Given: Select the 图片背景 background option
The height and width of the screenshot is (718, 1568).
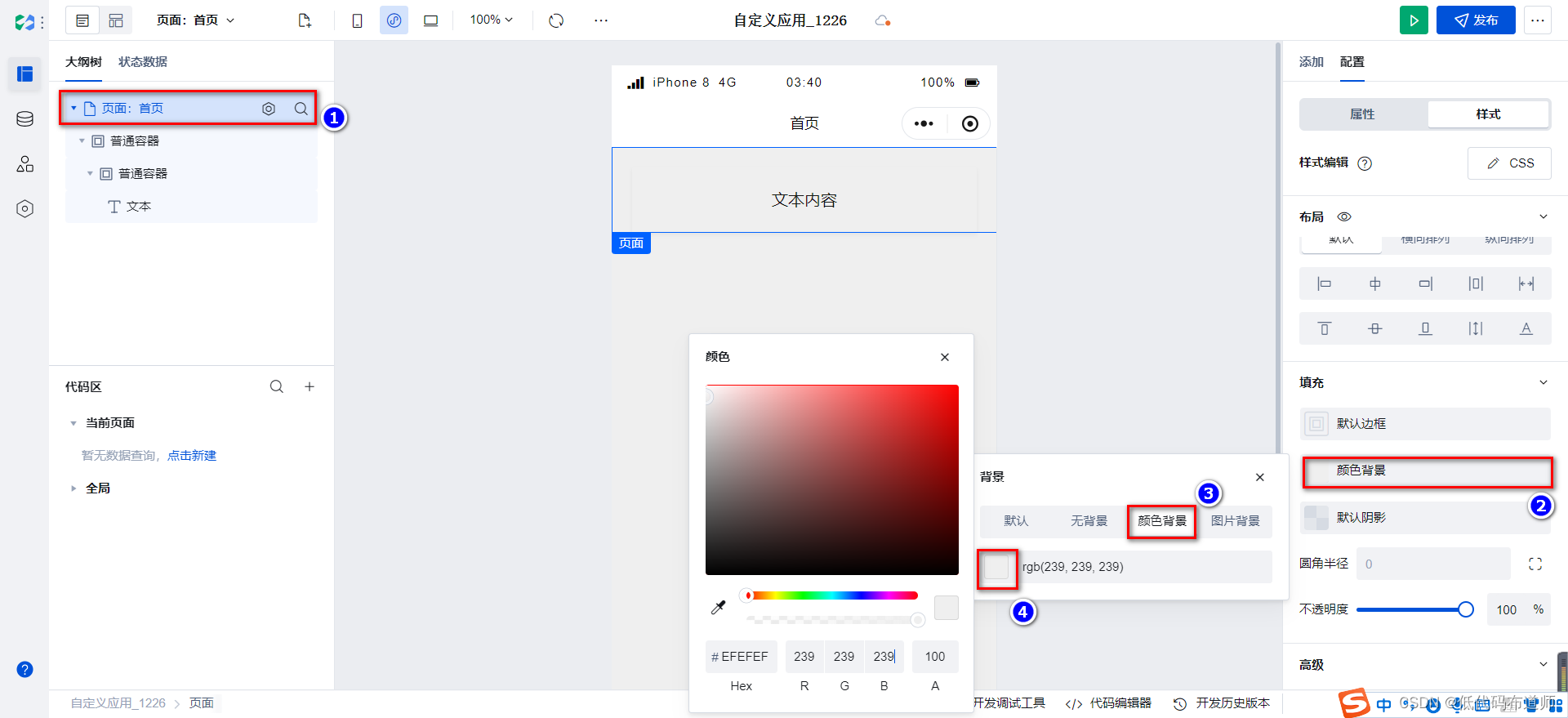Looking at the screenshot, I should 1235,521.
